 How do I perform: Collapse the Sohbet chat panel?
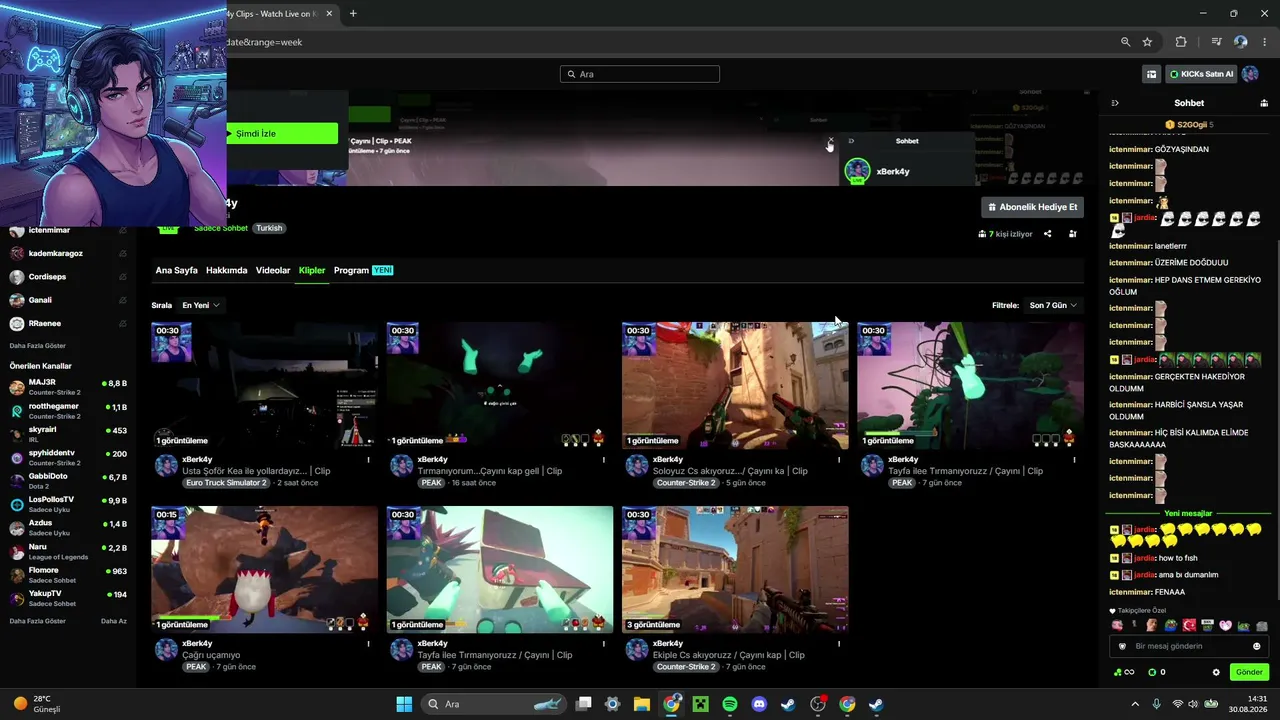pos(1115,103)
